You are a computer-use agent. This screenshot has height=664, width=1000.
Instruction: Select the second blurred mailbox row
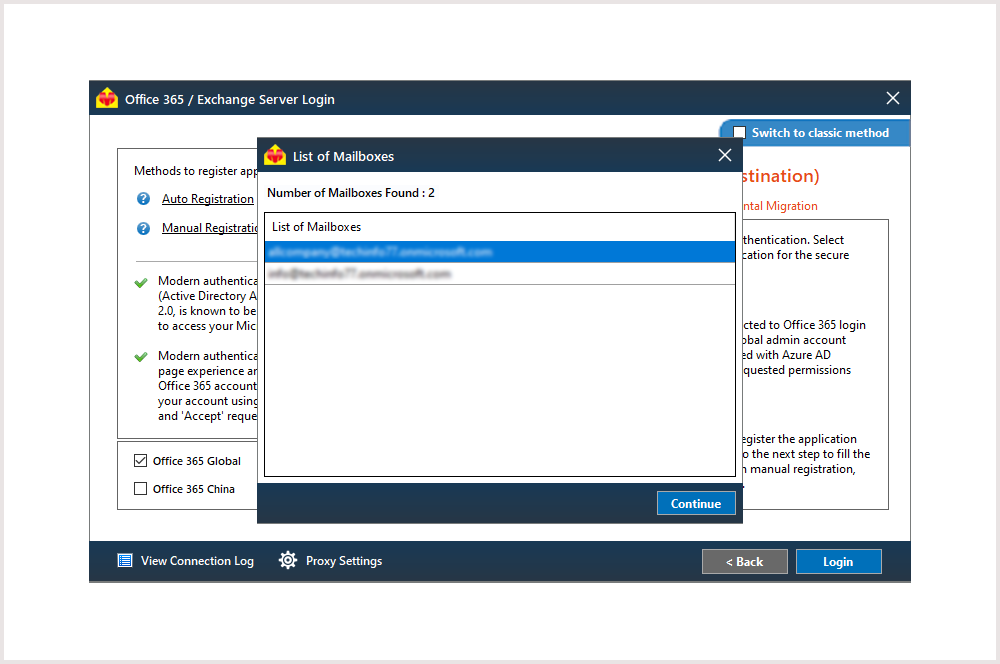(x=499, y=274)
